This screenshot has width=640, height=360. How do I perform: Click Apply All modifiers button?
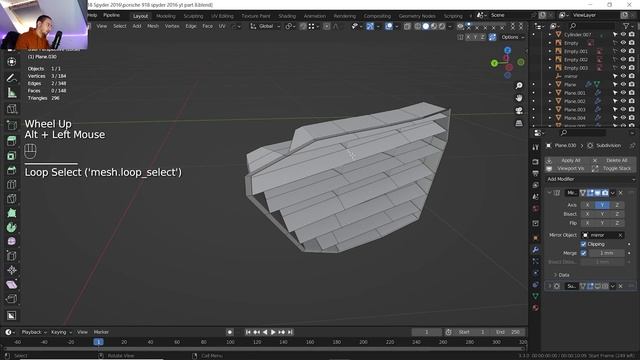click(567, 160)
